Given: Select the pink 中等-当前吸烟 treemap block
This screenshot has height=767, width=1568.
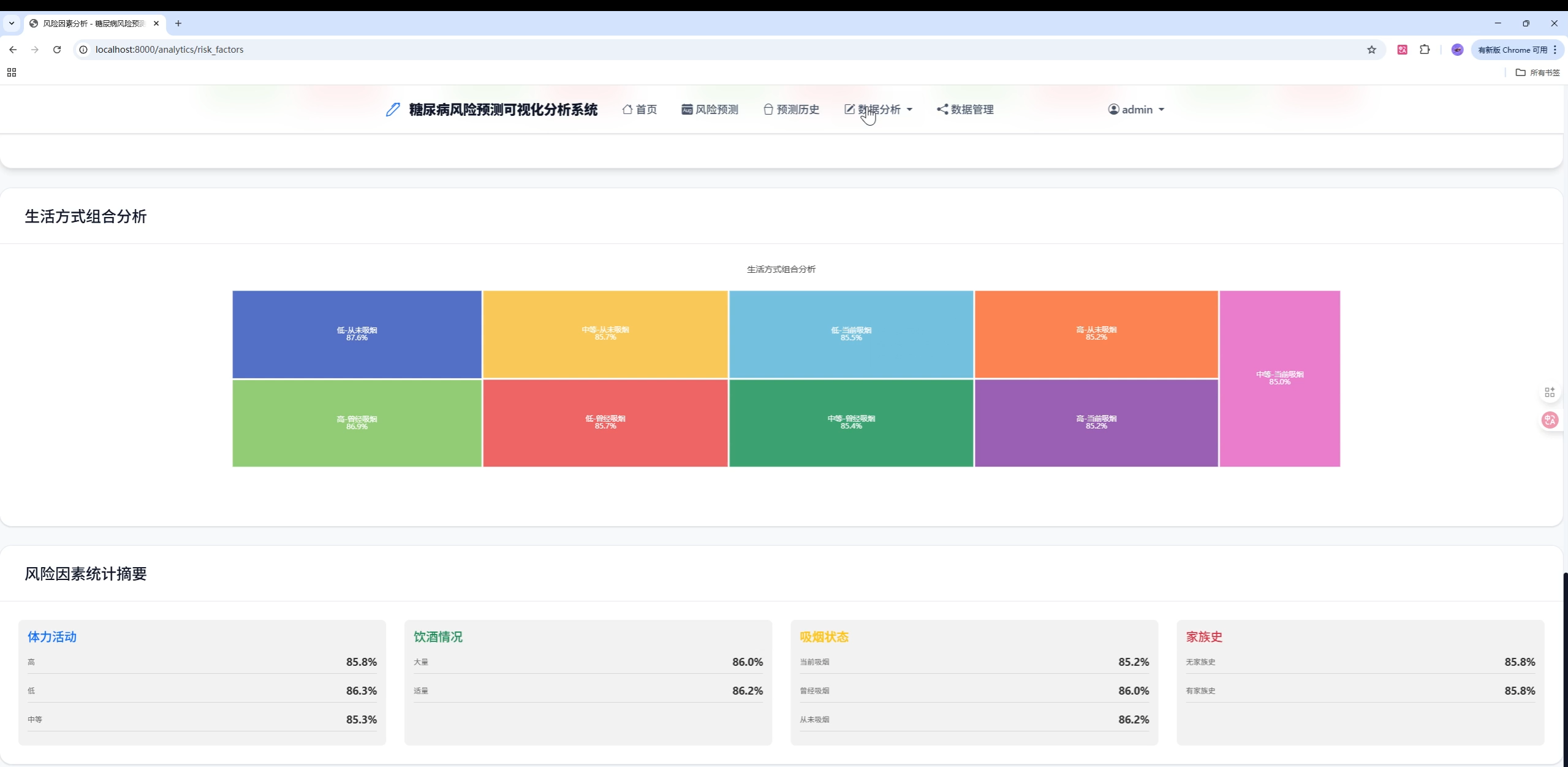Looking at the screenshot, I should click(x=1279, y=378).
